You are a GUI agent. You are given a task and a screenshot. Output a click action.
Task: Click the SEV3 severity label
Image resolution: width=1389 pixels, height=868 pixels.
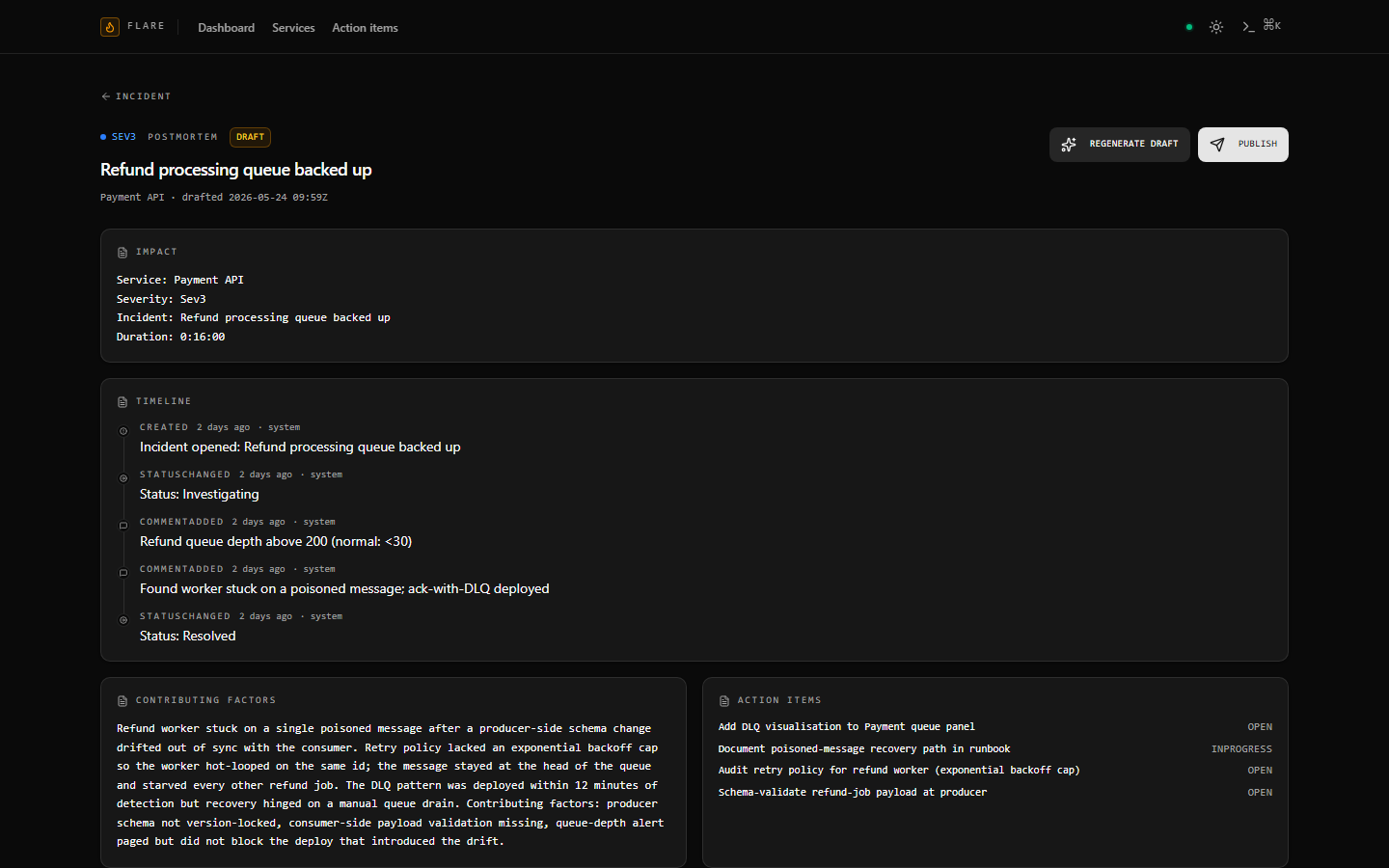pyautogui.click(x=123, y=137)
